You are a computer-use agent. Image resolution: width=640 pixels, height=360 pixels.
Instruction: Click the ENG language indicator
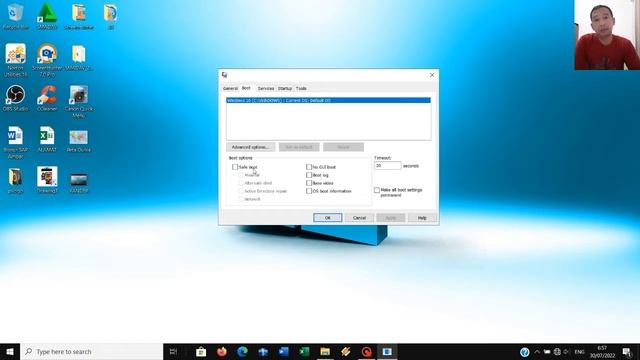pos(580,352)
